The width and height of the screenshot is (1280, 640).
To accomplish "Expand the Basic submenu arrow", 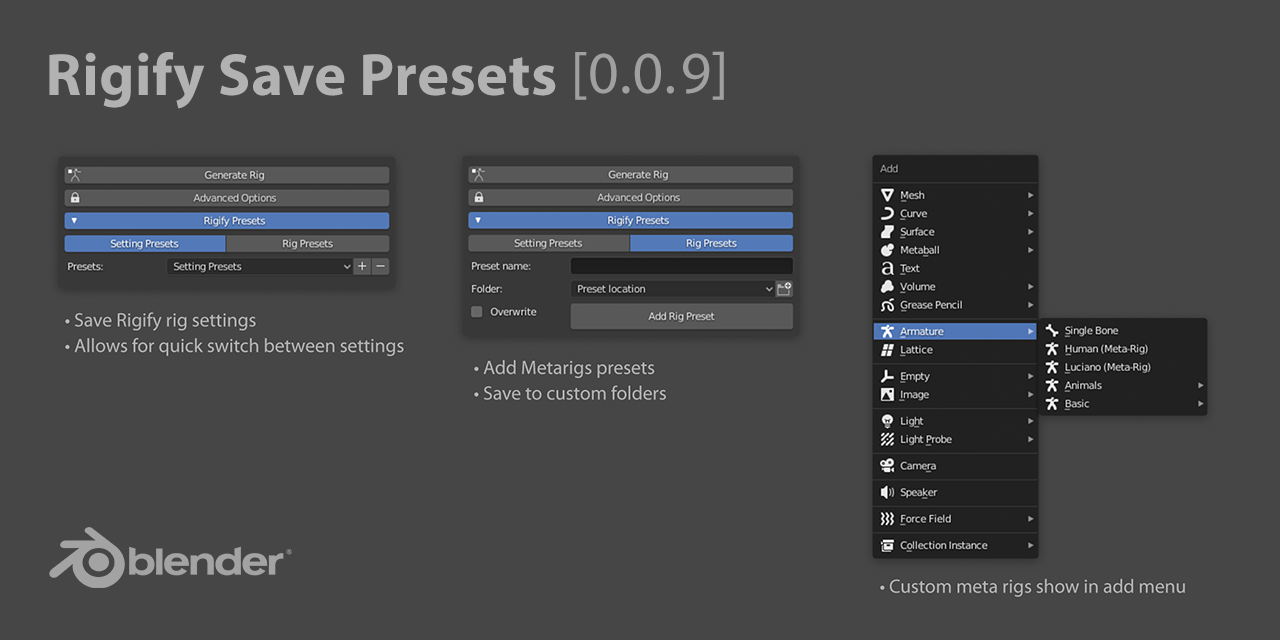I will tap(1200, 404).
